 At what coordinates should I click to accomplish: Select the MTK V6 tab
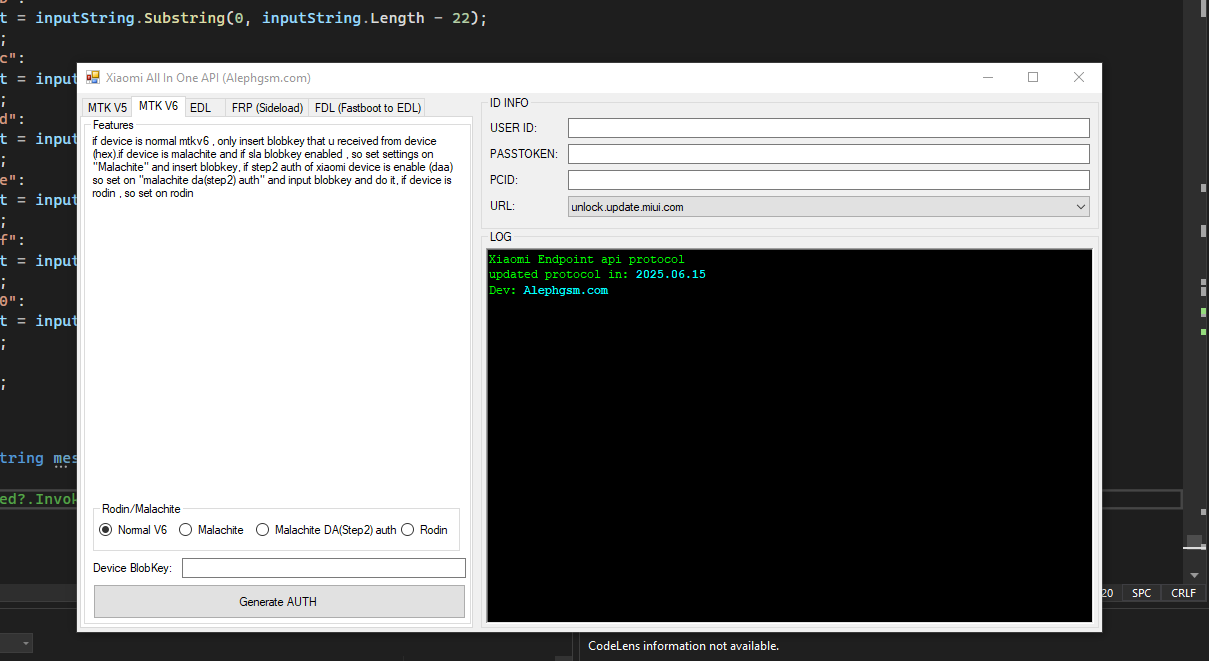(158, 106)
